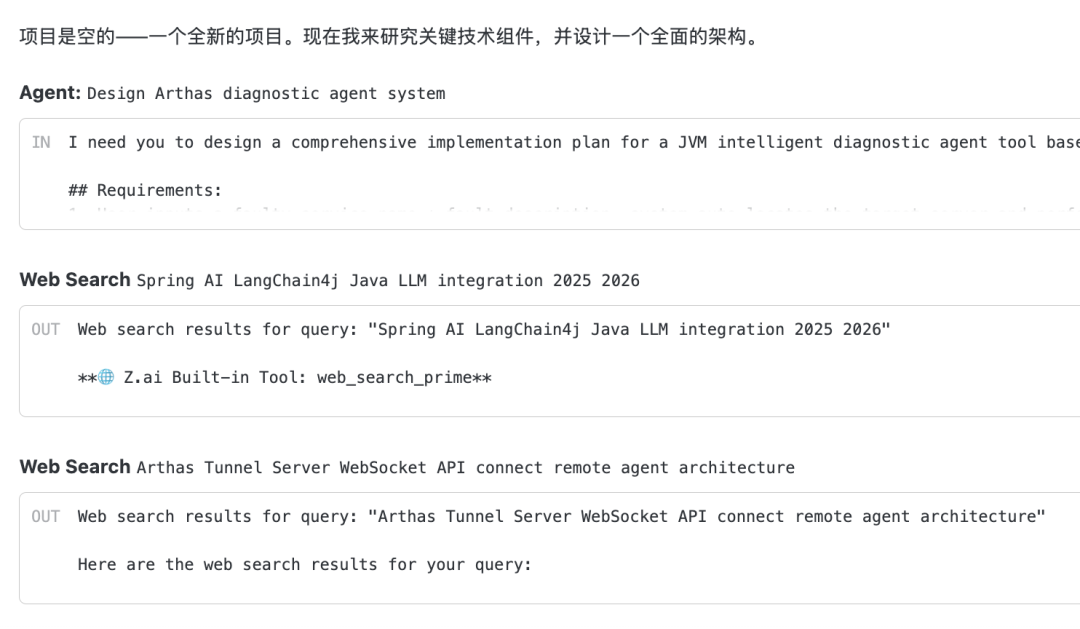The width and height of the screenshot is (1080, 629).
Task: Click the IN badge in Agent block
Action: click(41, 142)
